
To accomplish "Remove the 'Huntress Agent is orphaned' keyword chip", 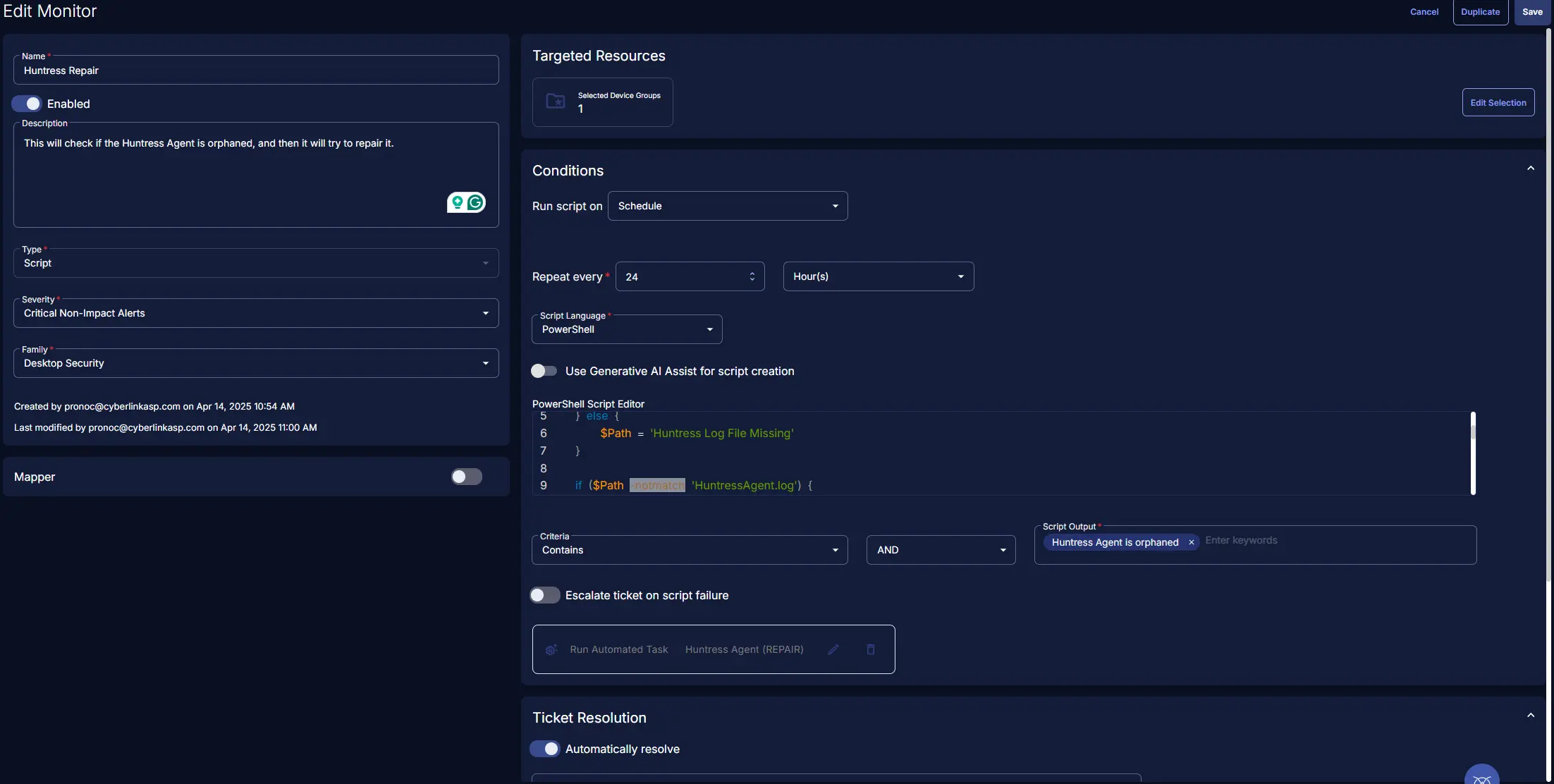I will click(x=1191, y=542).
